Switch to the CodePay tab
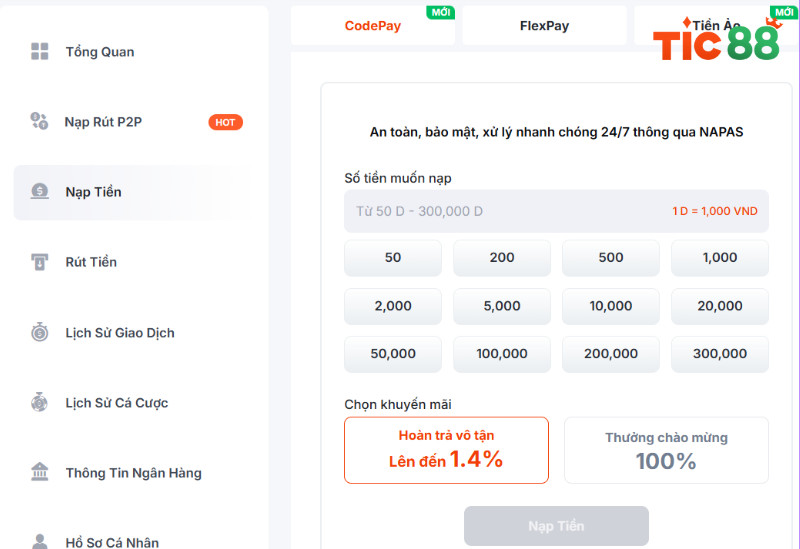 (x=372, y=26)
